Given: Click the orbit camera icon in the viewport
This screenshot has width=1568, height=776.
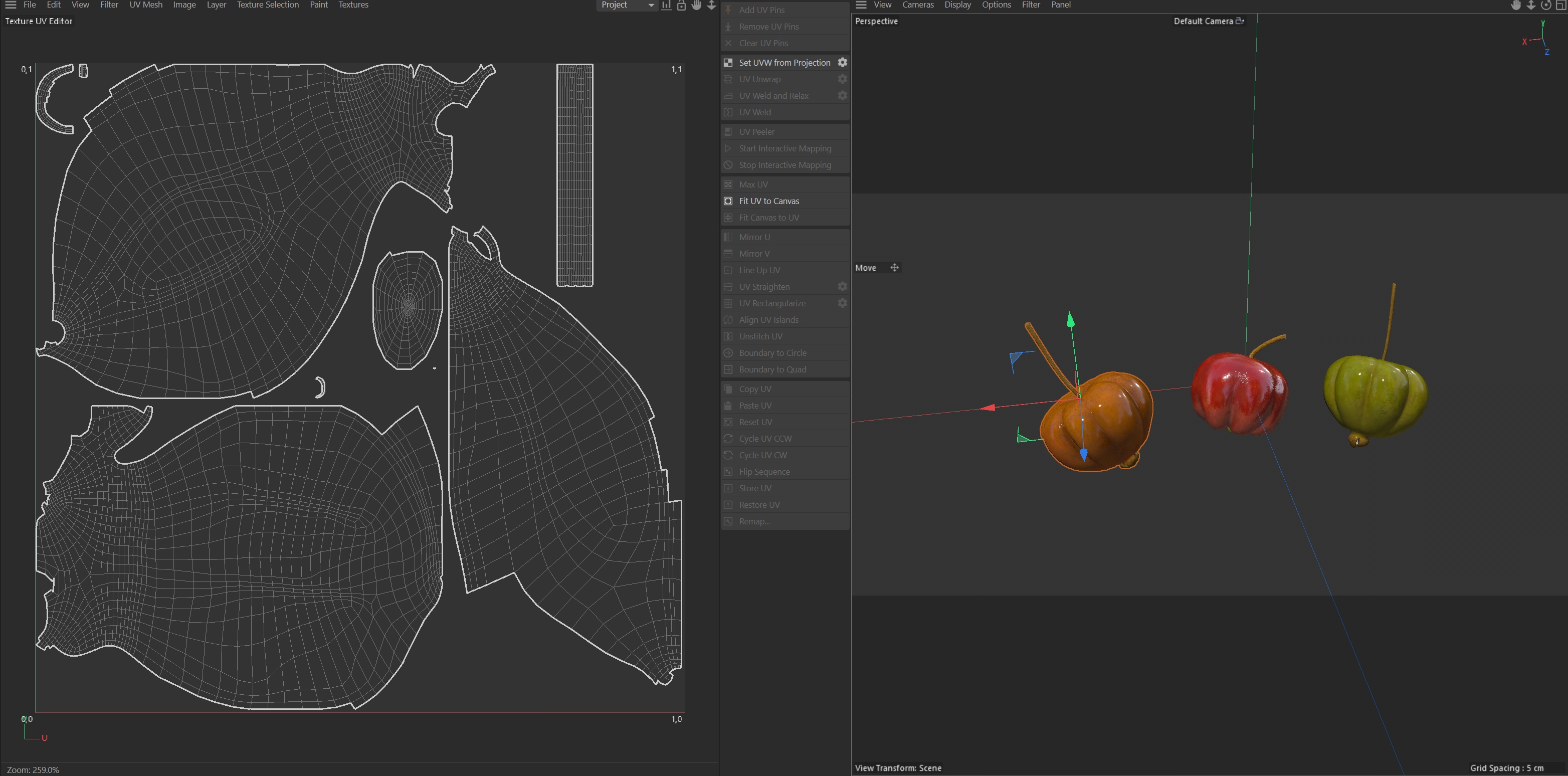Looking at the screenshot, I should [x=1545, y=5].
